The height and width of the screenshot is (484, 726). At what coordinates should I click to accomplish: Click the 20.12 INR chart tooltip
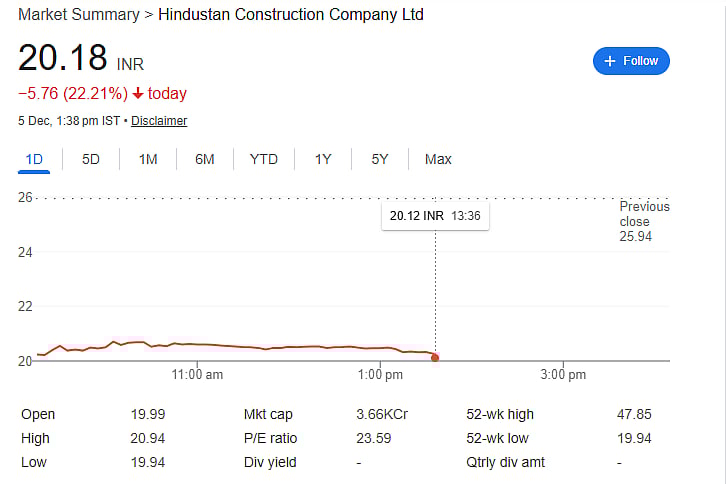coord(435,215)
